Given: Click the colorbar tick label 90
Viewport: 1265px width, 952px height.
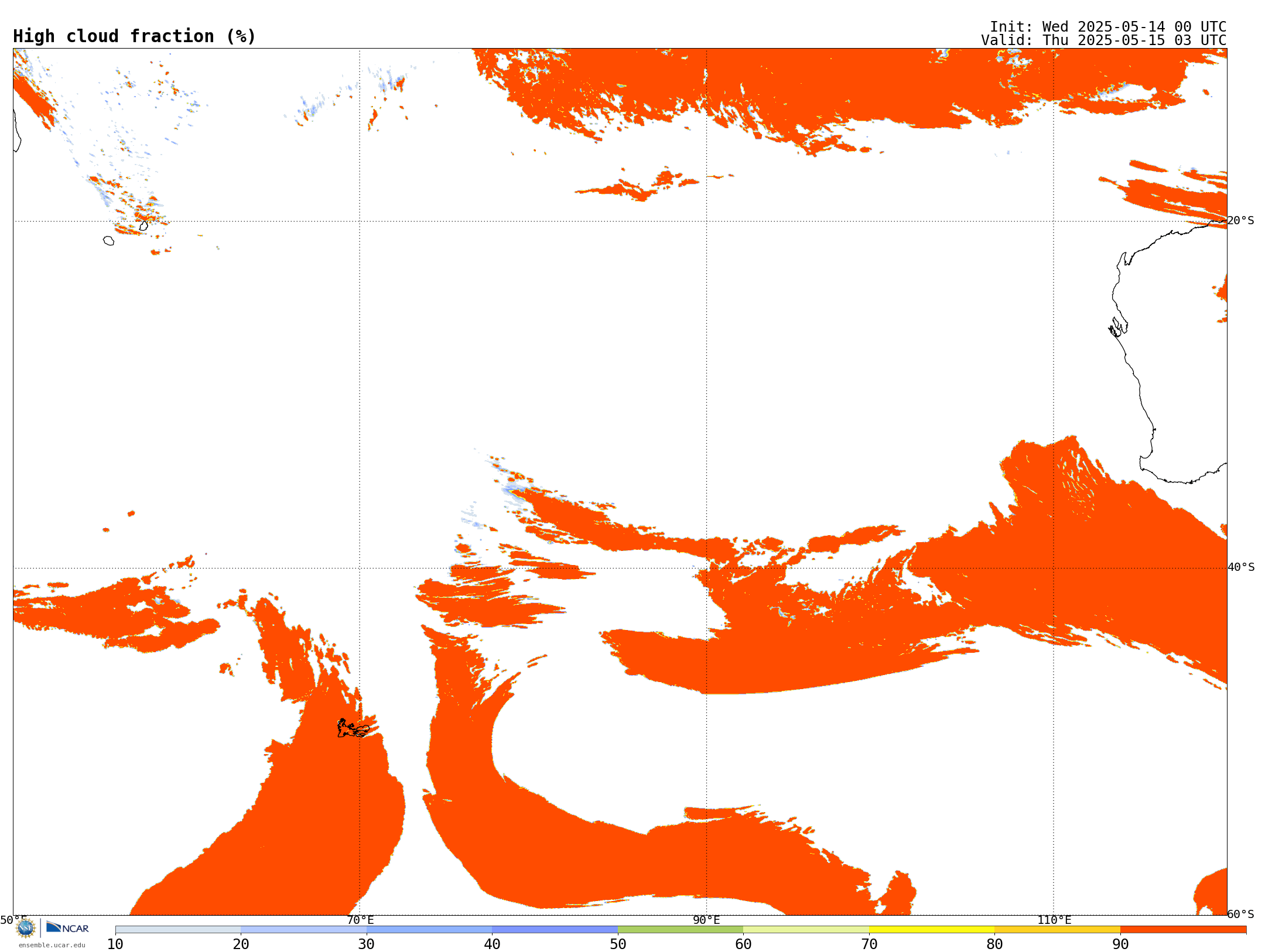Looking at the screenshot, I should click(x=1120, y=944).
